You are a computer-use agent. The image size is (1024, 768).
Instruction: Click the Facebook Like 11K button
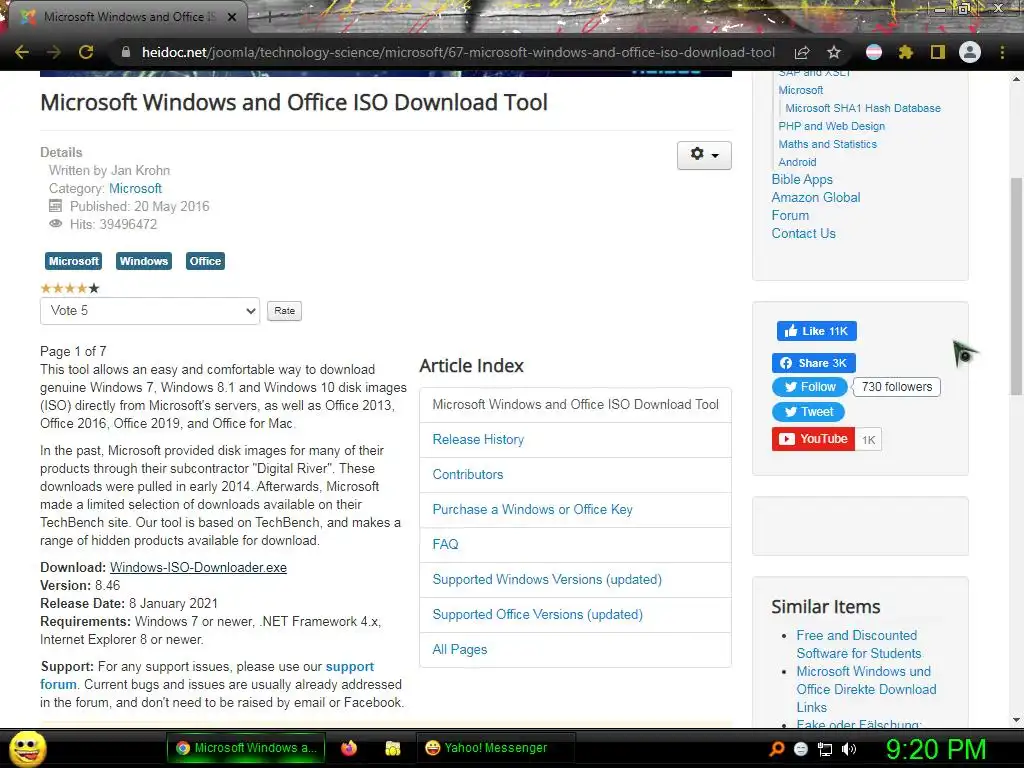coord(816,331)
